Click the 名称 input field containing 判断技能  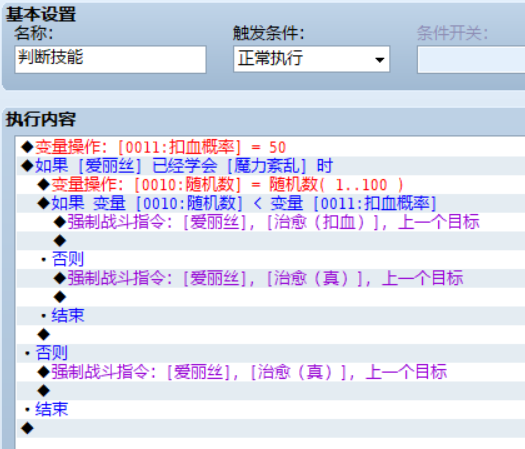[x=110, y=60]
